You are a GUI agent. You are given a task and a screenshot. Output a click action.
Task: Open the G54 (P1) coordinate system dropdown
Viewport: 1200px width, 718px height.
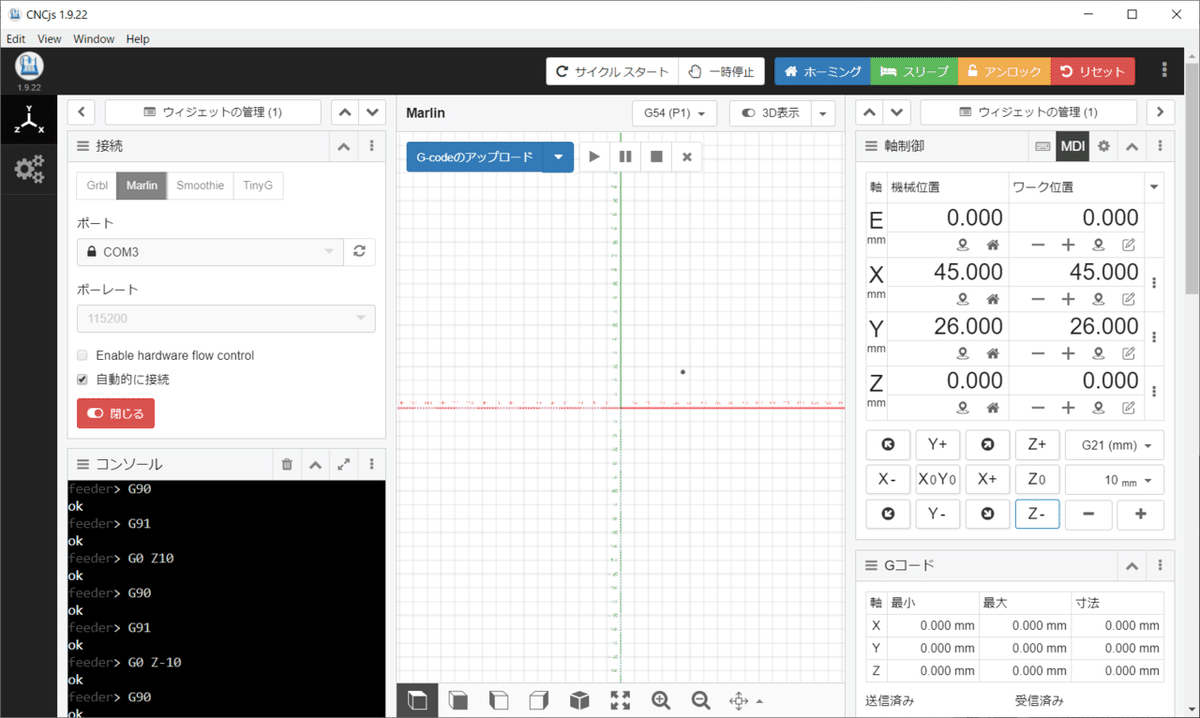click(x=674, y=113)
